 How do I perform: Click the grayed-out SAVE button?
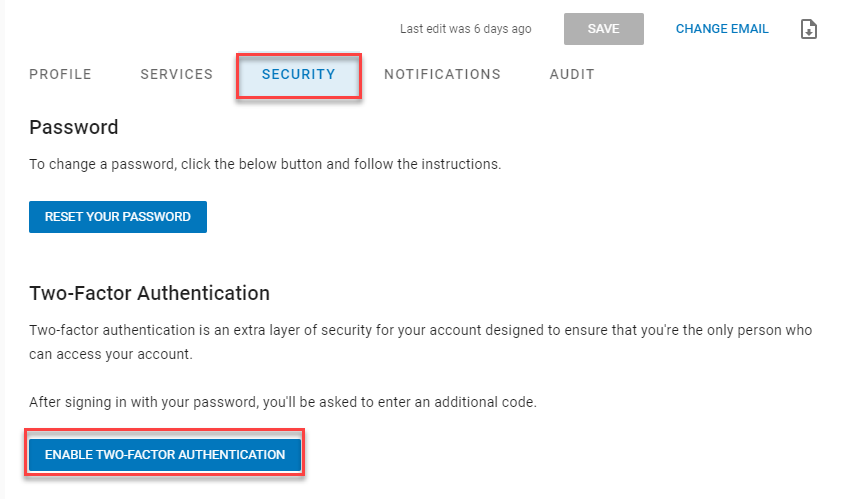(604, 29)
